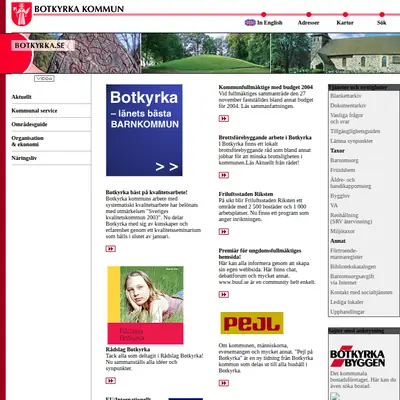Click the arrow icon under Brottsförebyggande arbete i Botkyrka
The height and width of the screenshot is (400, 400).
point(224,175)
